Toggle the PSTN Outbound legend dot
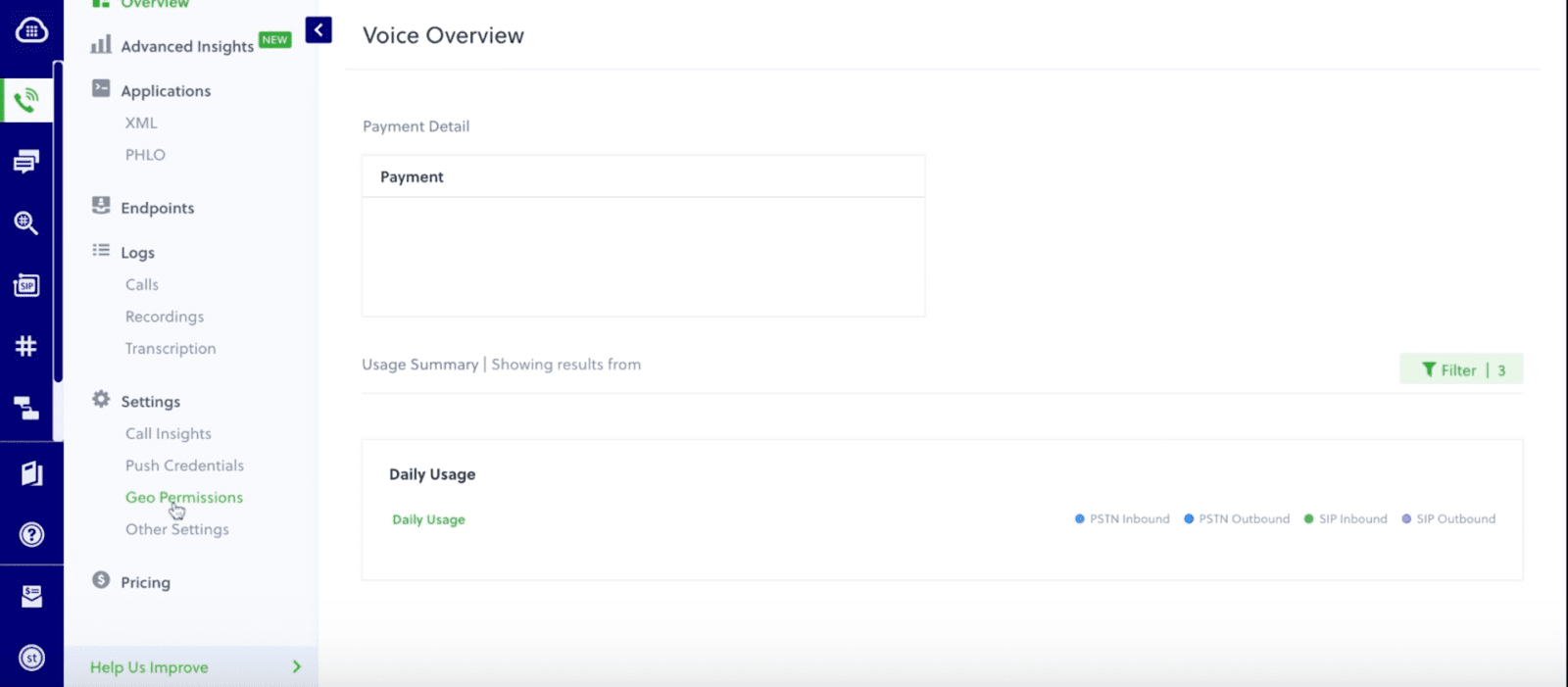 1189,519
